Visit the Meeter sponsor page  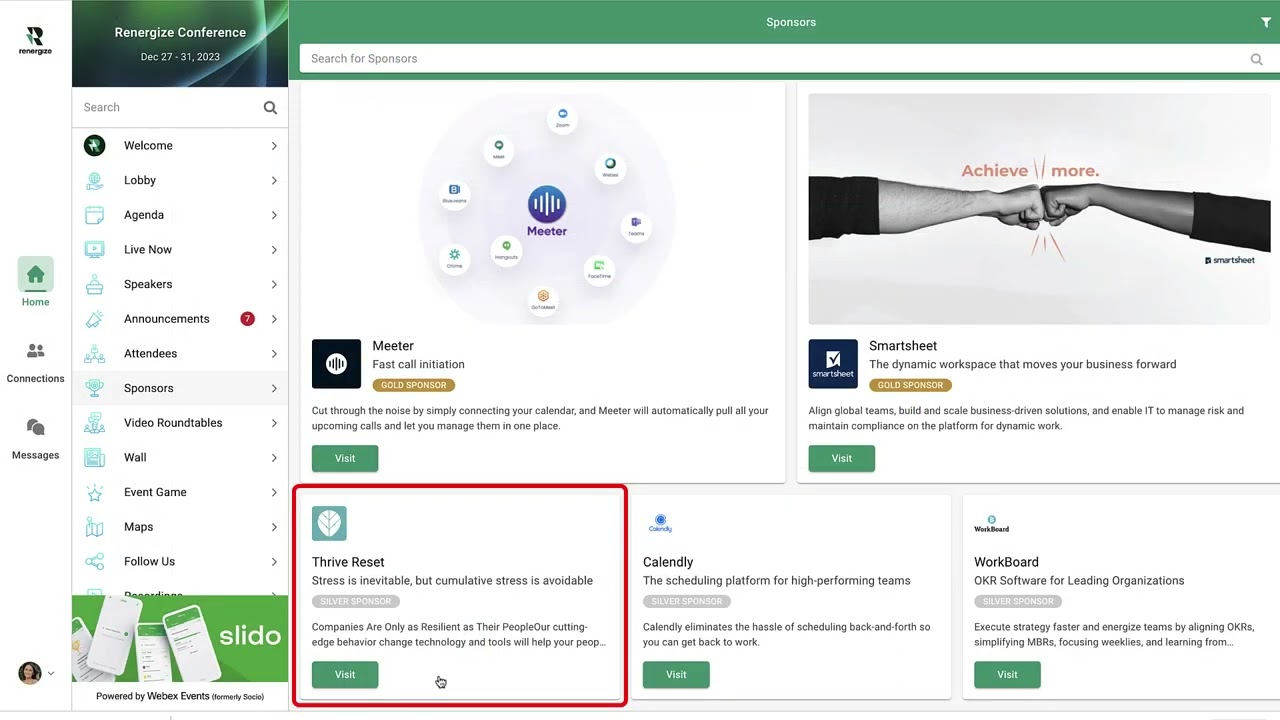pos(345,458)
